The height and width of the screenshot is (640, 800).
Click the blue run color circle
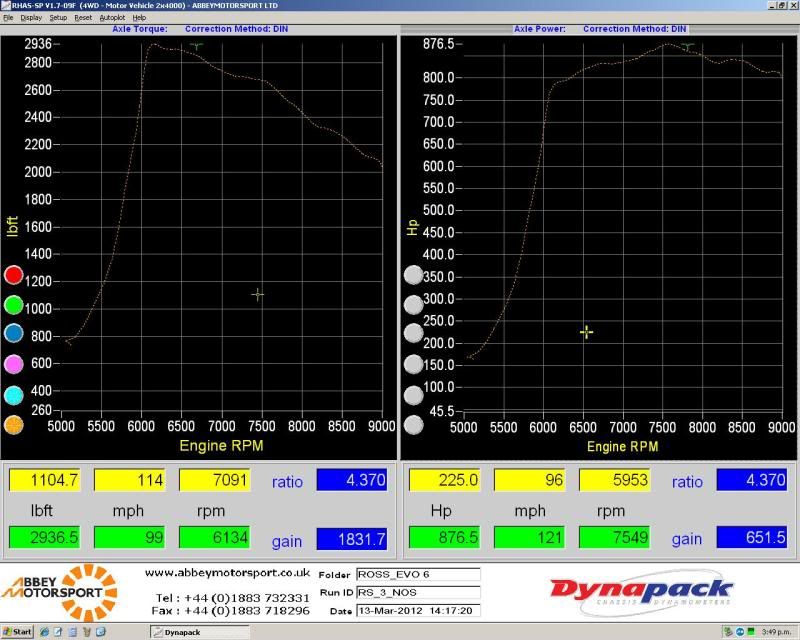[x=14, y=333]
